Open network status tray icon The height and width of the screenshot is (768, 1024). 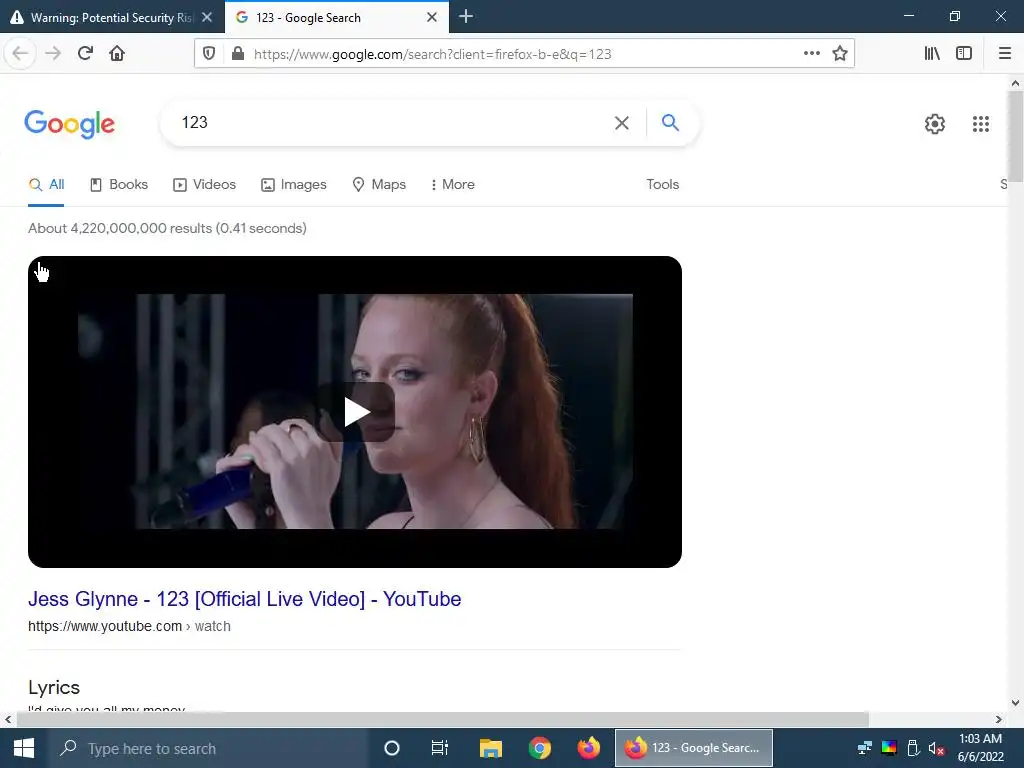pos(865,748)
